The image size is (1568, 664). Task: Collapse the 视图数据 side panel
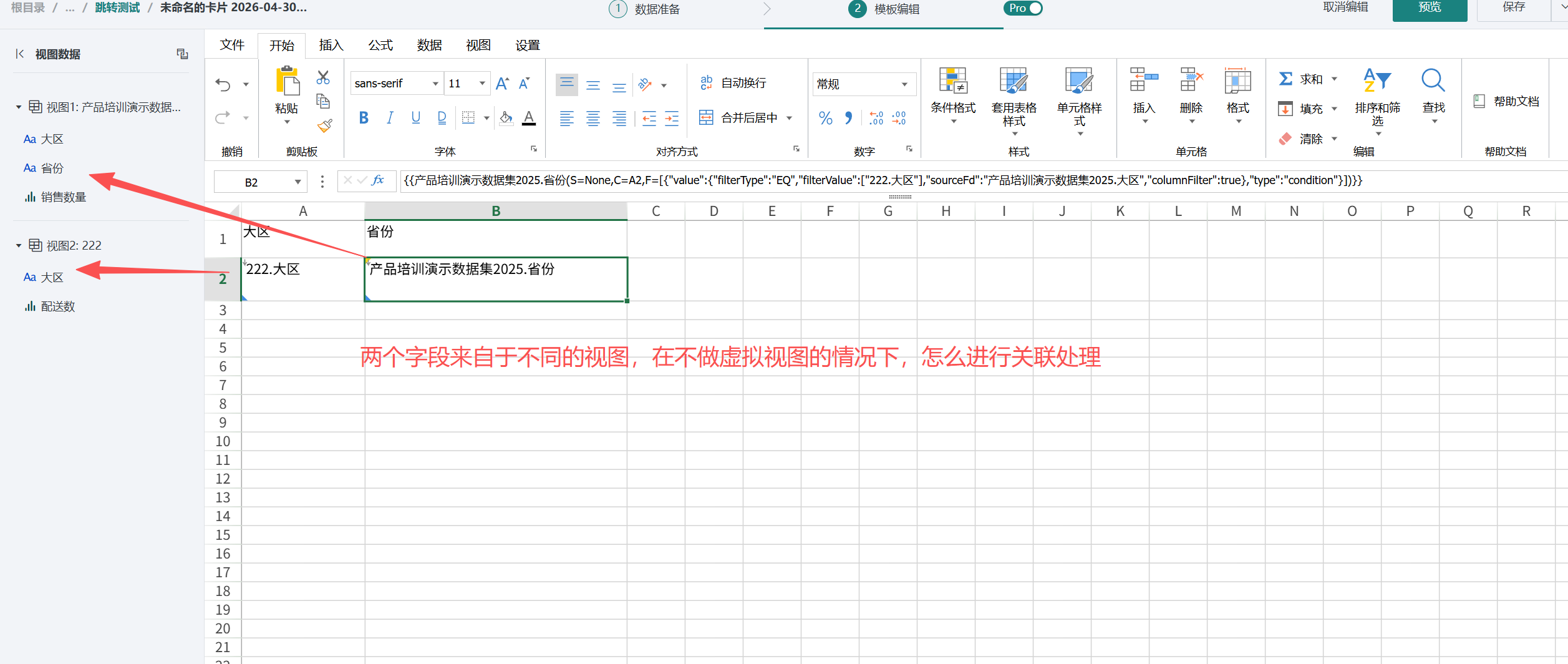(20, 54)
